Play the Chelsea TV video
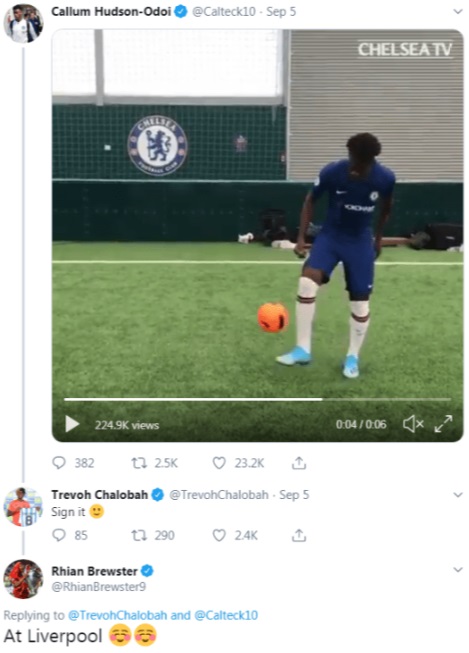The image size is (469, 653). click(72, 424)
